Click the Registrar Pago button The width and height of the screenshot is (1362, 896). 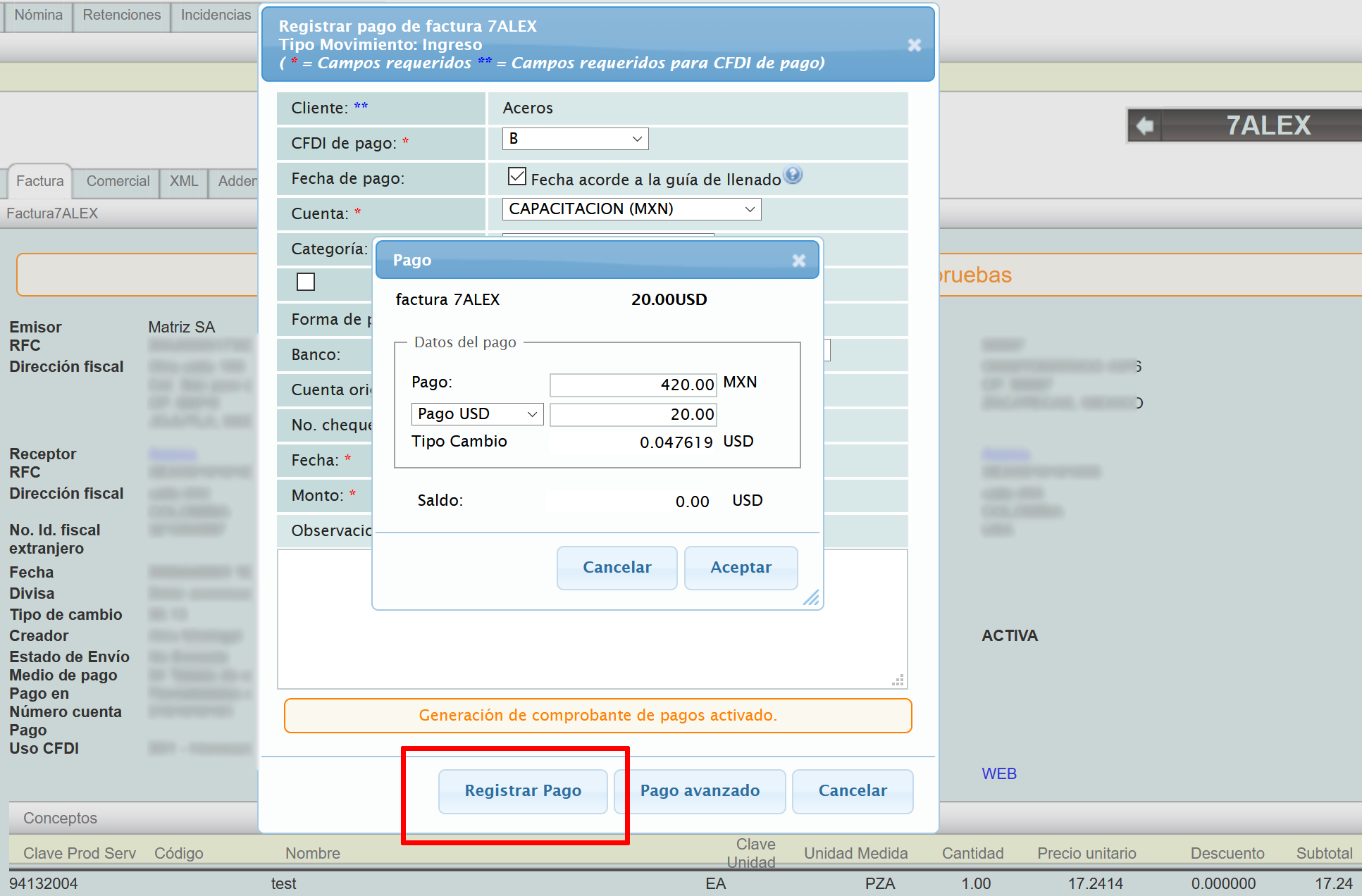(x=523, y=791)
